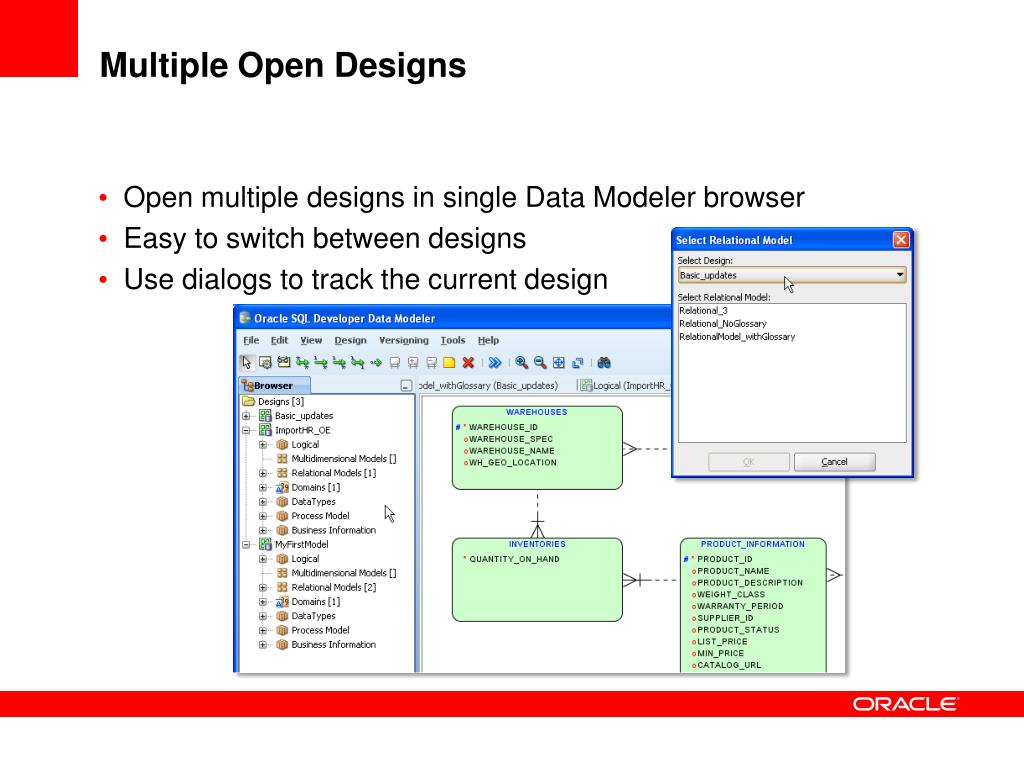Viewport: 1024px width, 768px height.
Task: Click the WAREHOUSE_NAME attribute
Action: pos(511,451)
